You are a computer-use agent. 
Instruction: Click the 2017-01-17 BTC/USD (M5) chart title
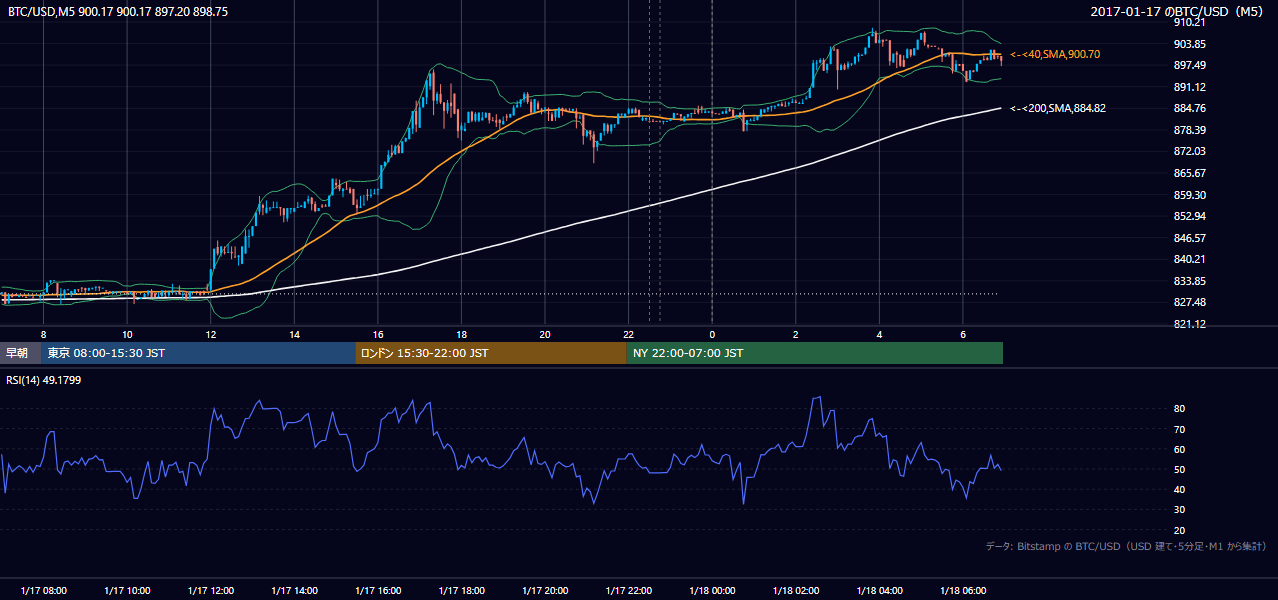[x=1177, y=12]
